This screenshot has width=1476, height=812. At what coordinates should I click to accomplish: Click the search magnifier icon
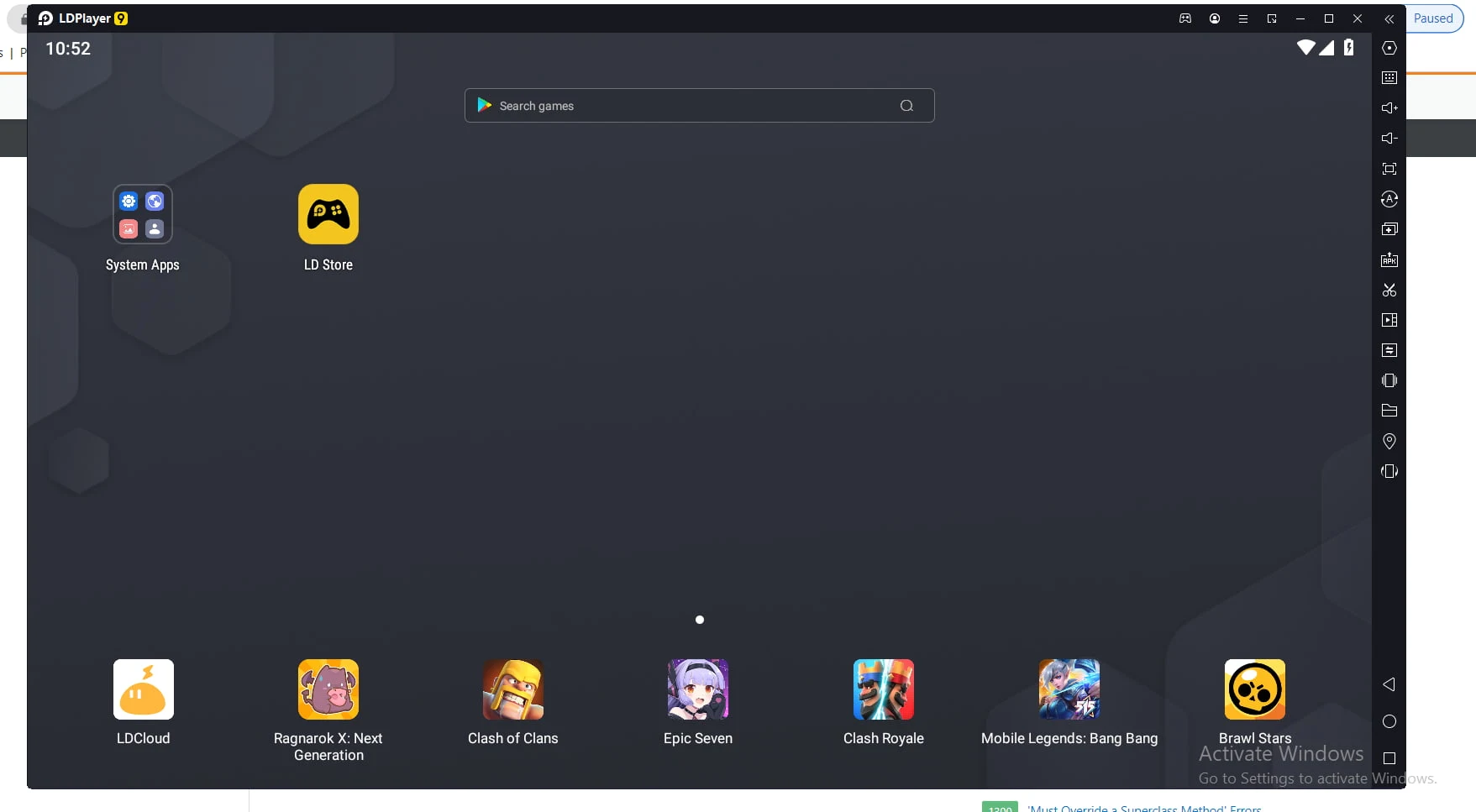(906, 106)
